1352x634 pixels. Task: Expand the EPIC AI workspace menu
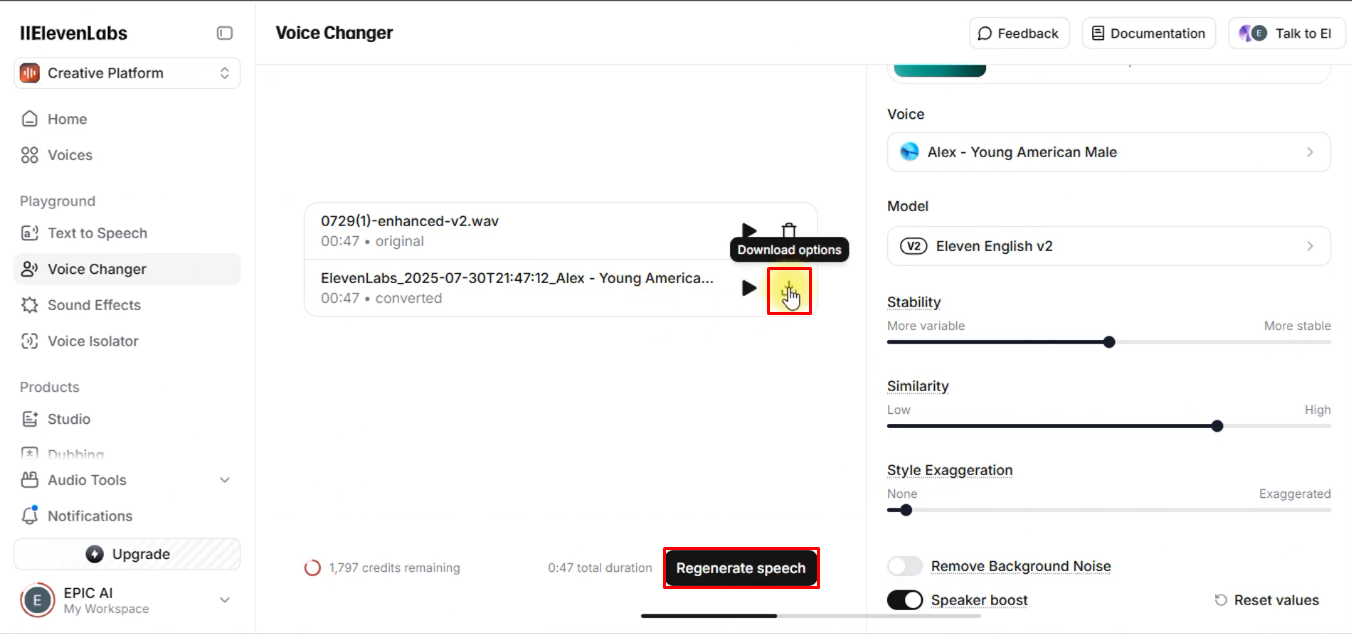click(x=224, y=600)
